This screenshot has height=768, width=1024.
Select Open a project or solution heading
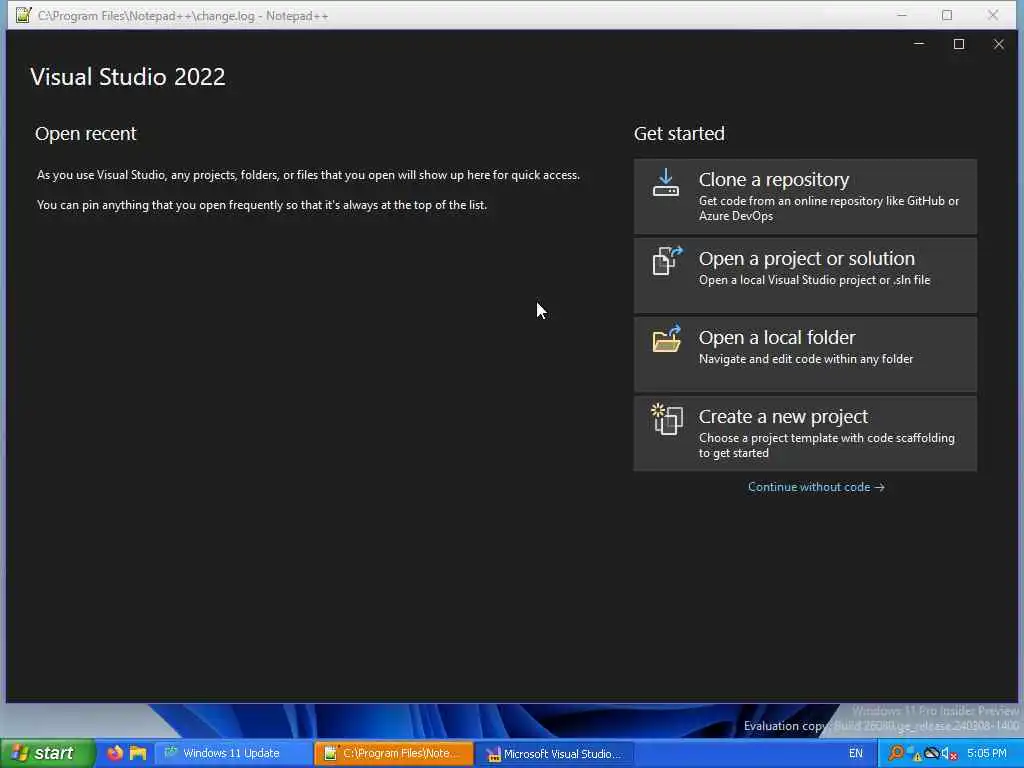click(x=807, y=259)
